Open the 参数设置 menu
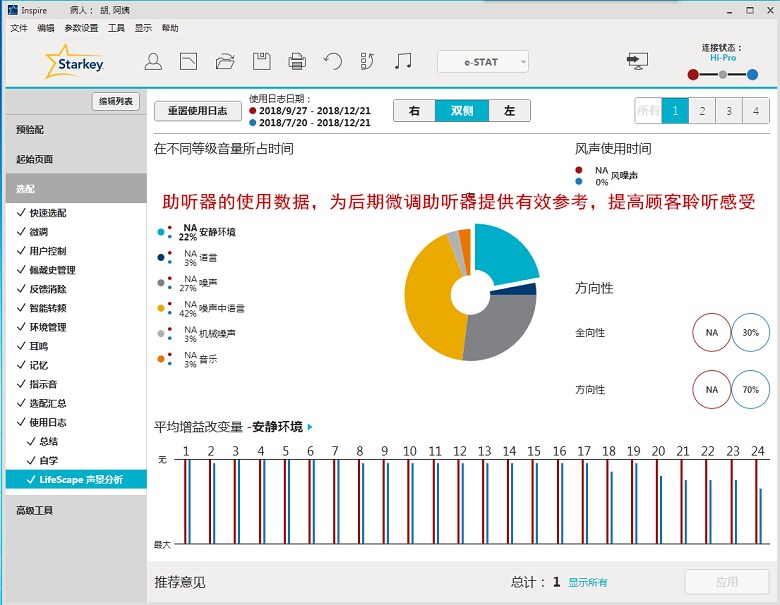 (81, 28)
